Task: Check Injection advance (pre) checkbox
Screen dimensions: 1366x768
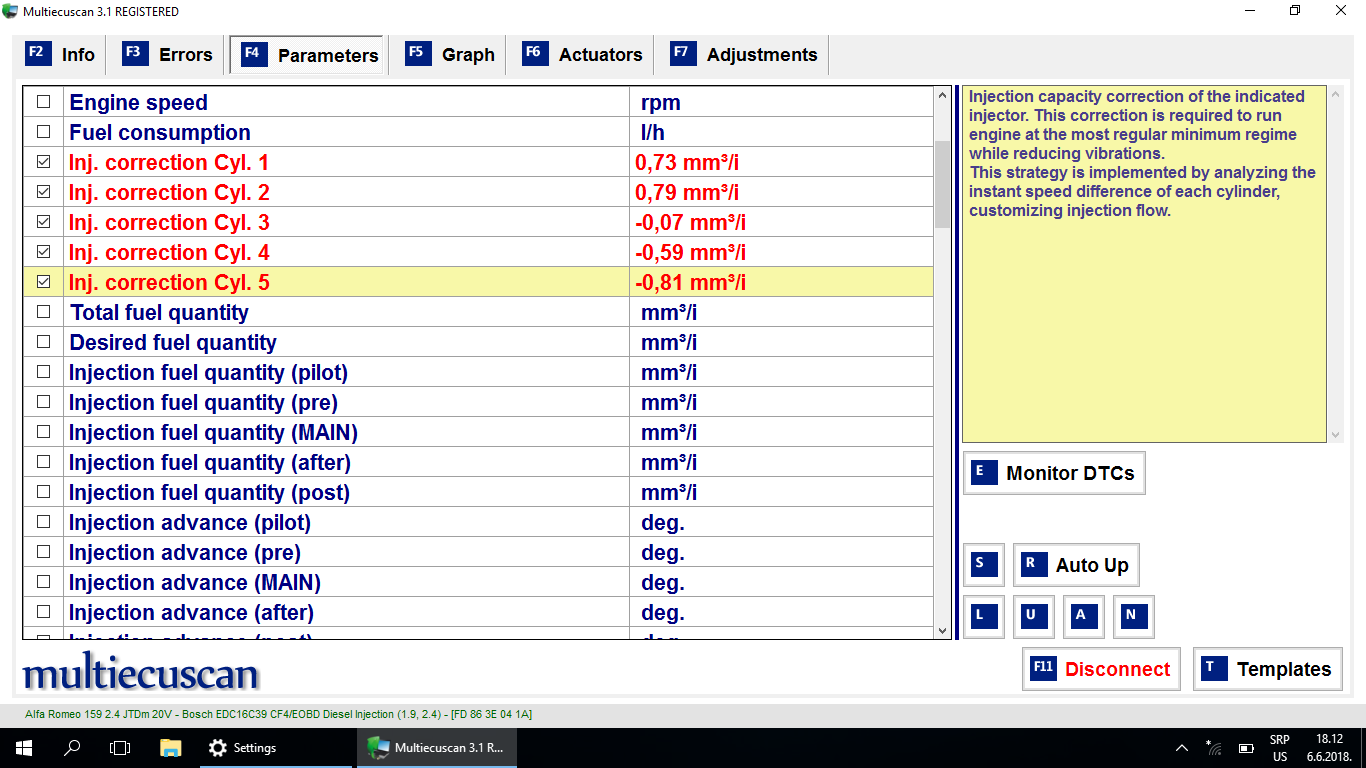Action: click(43, 552)
